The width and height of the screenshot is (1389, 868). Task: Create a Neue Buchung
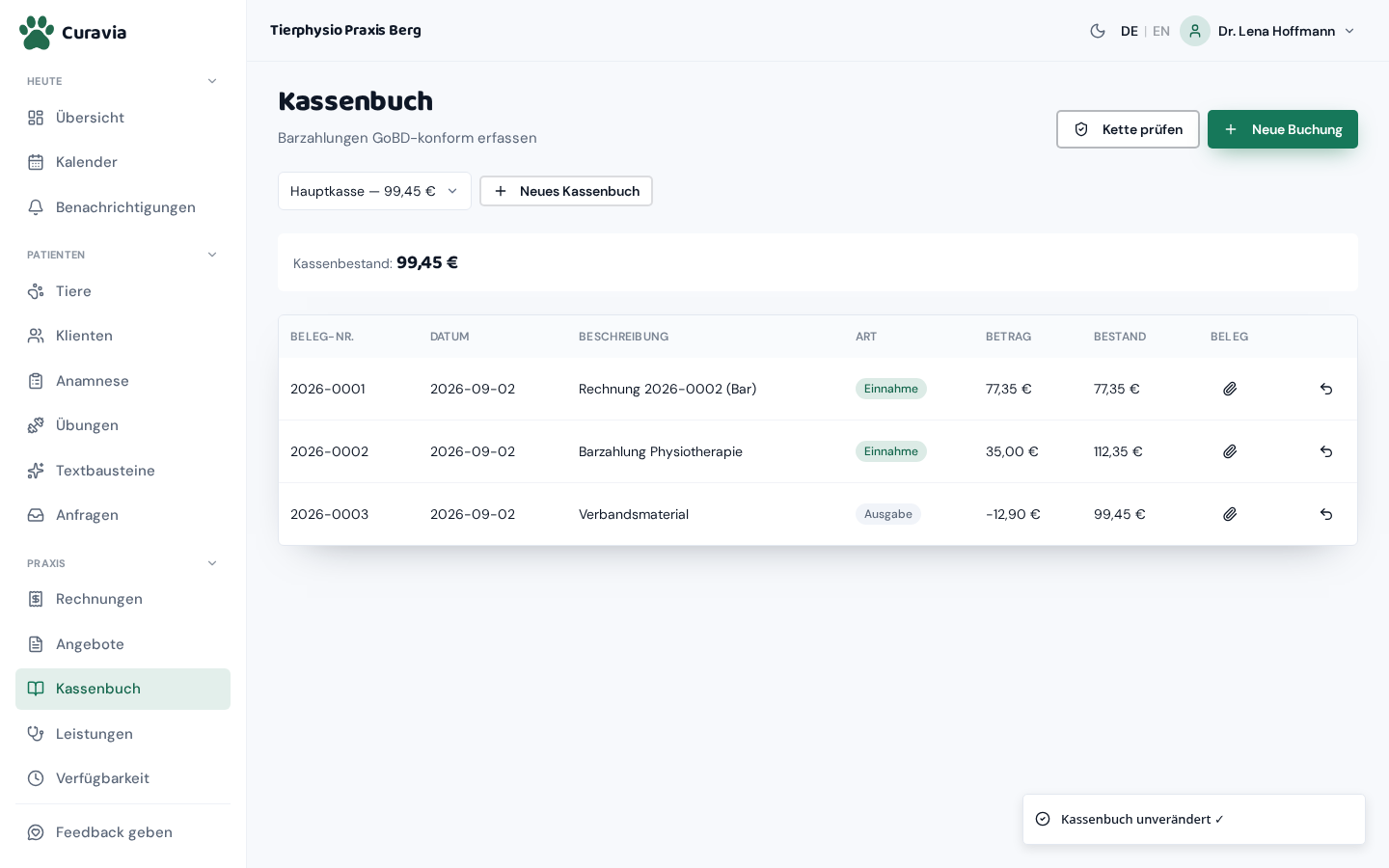(x=1283, y=129)
